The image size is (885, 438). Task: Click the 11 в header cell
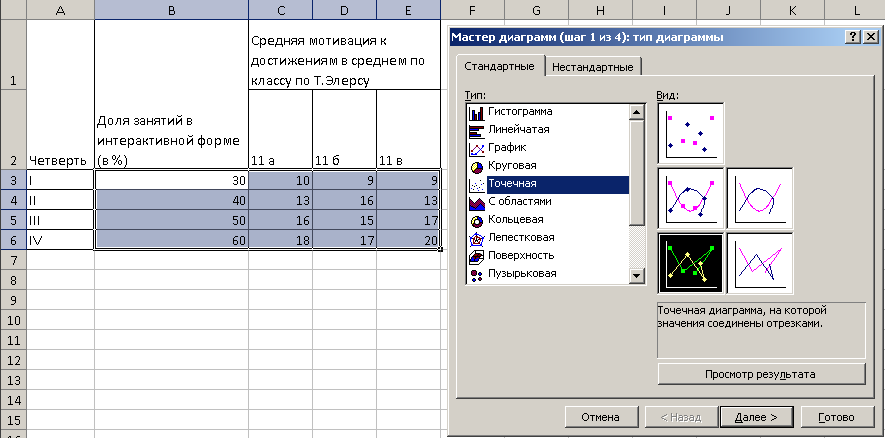409,129
